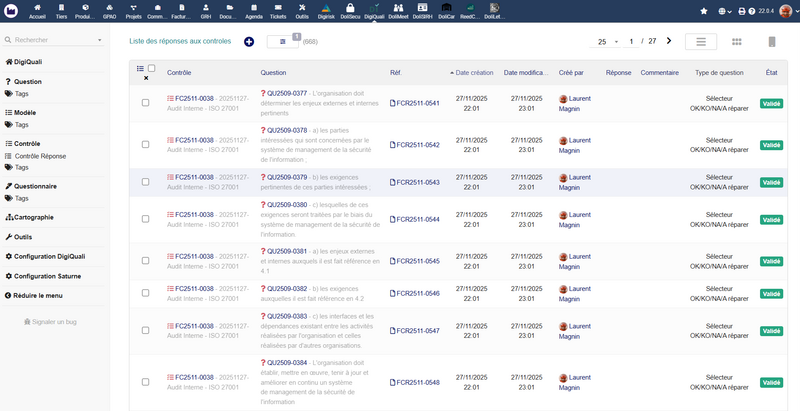
Task: Click Validé status badge for FCR2511-0544
Action: 771,219
